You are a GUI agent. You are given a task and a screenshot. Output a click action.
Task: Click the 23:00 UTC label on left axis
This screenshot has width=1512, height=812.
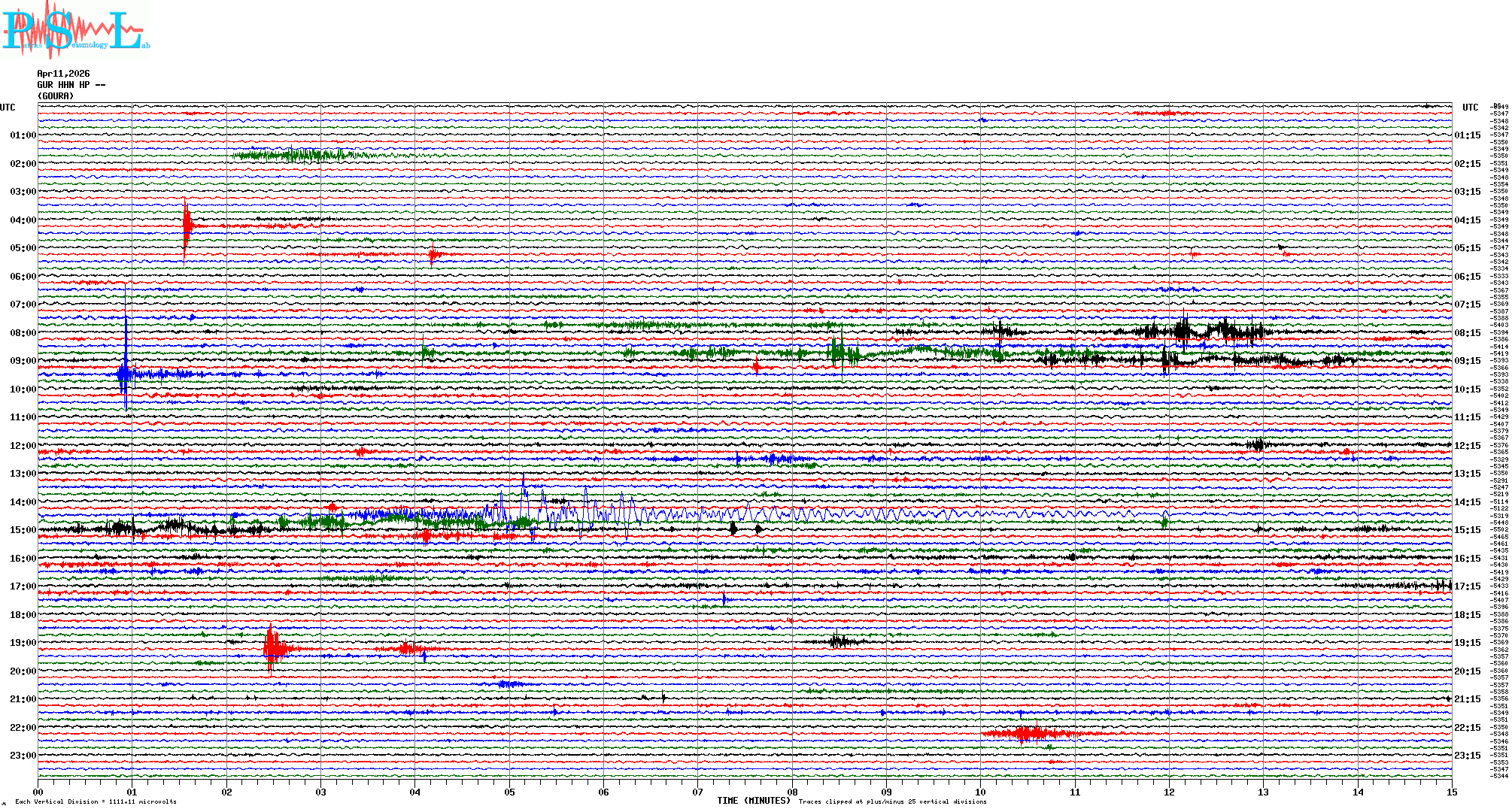click(23, 756)
